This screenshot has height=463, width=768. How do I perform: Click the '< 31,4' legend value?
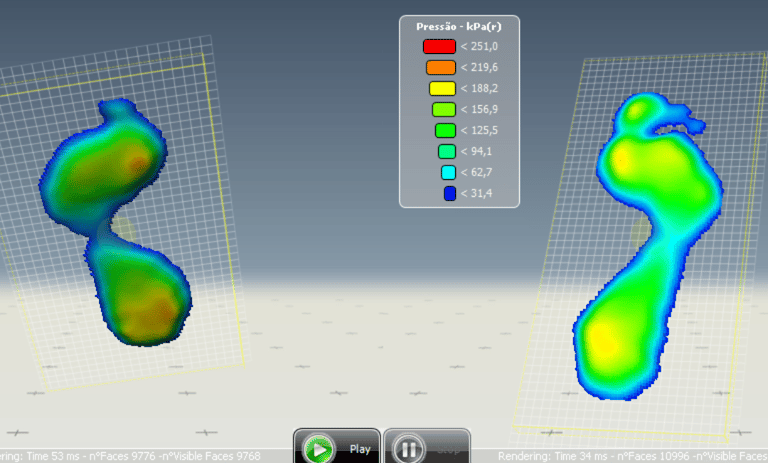pyautogui.click(x=476, y=194)
